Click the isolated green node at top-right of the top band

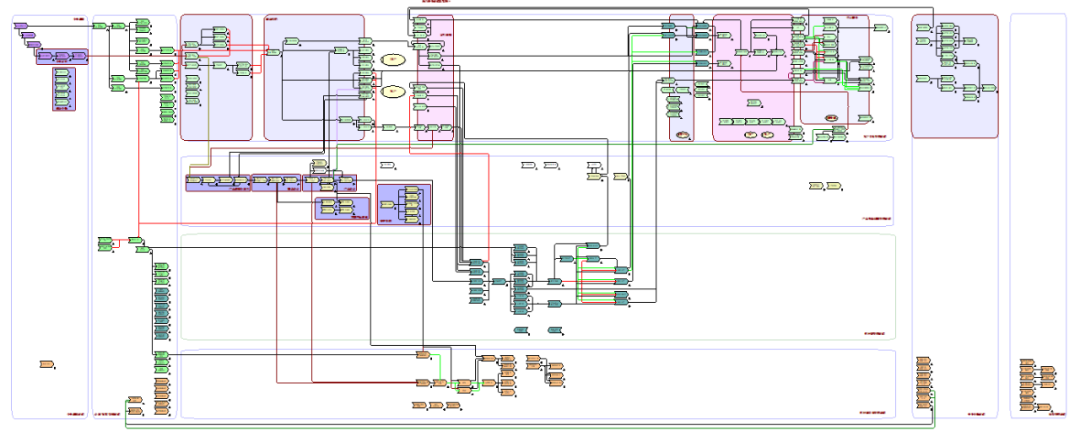[x=879, y=28]
